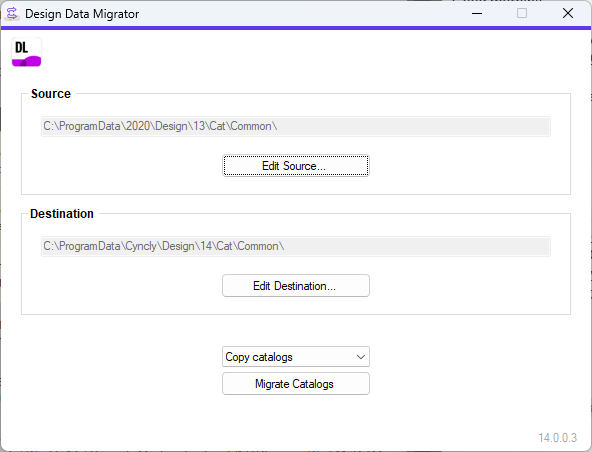Click the purple accent bar under title
The image size is (592, 452).
coord(296,28)
